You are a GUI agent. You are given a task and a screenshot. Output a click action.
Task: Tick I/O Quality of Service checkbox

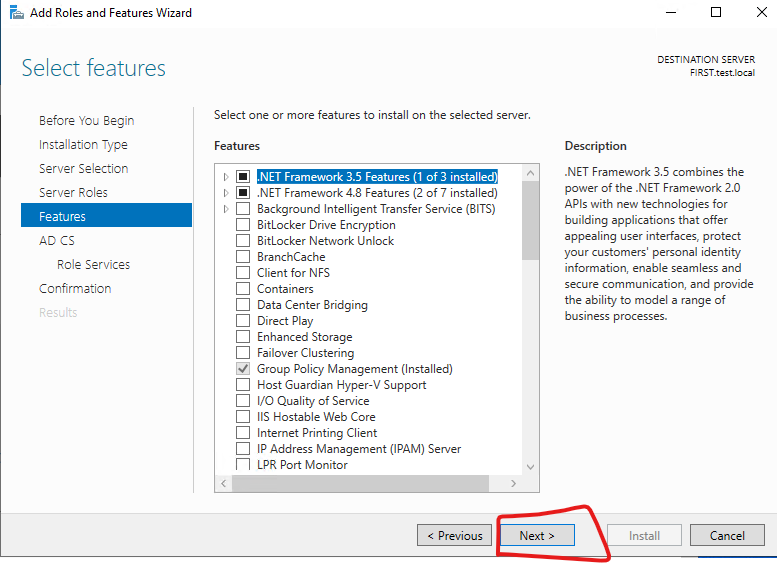(243, 400)
